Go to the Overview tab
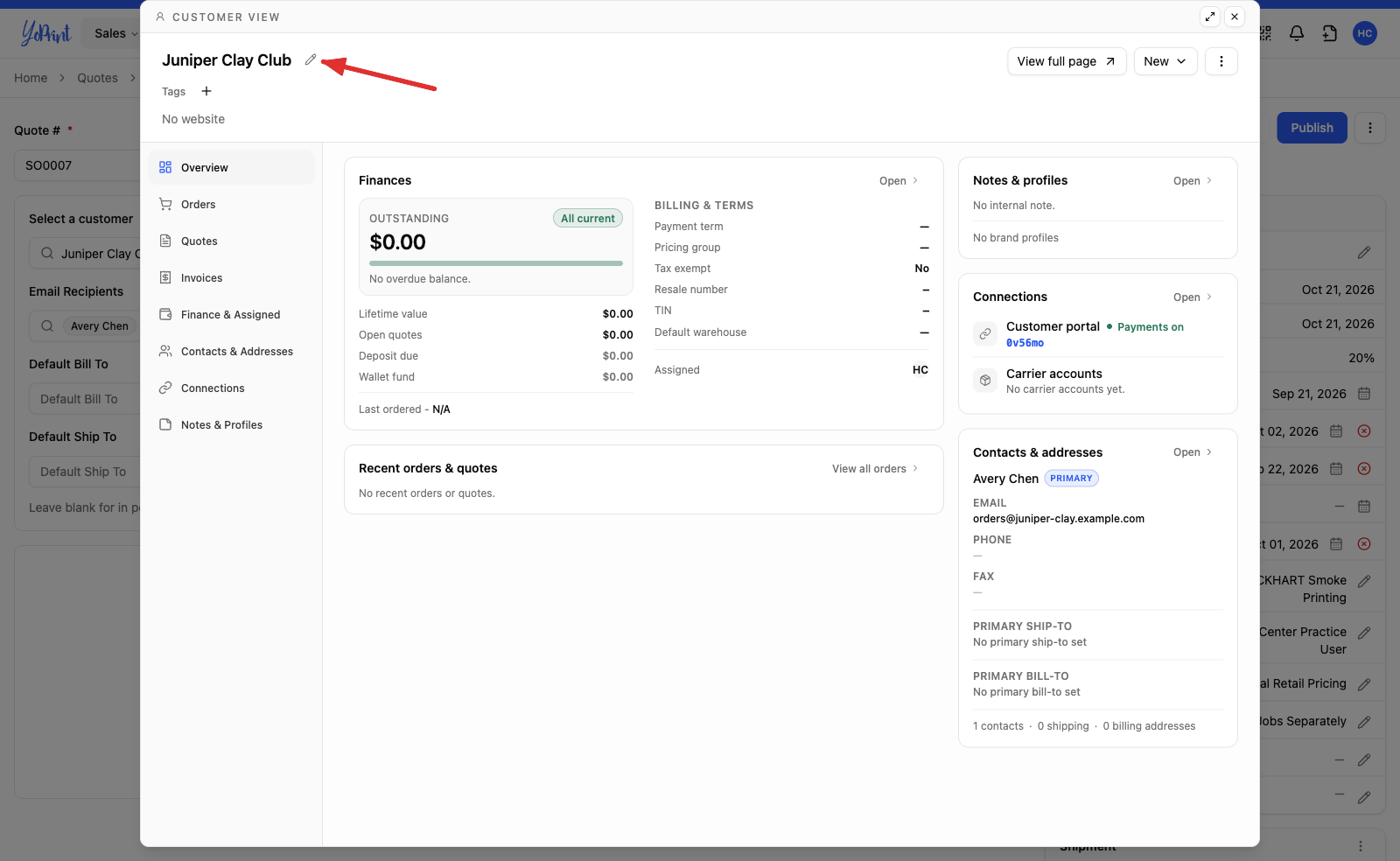The image size is (1400, 861). 231,167
